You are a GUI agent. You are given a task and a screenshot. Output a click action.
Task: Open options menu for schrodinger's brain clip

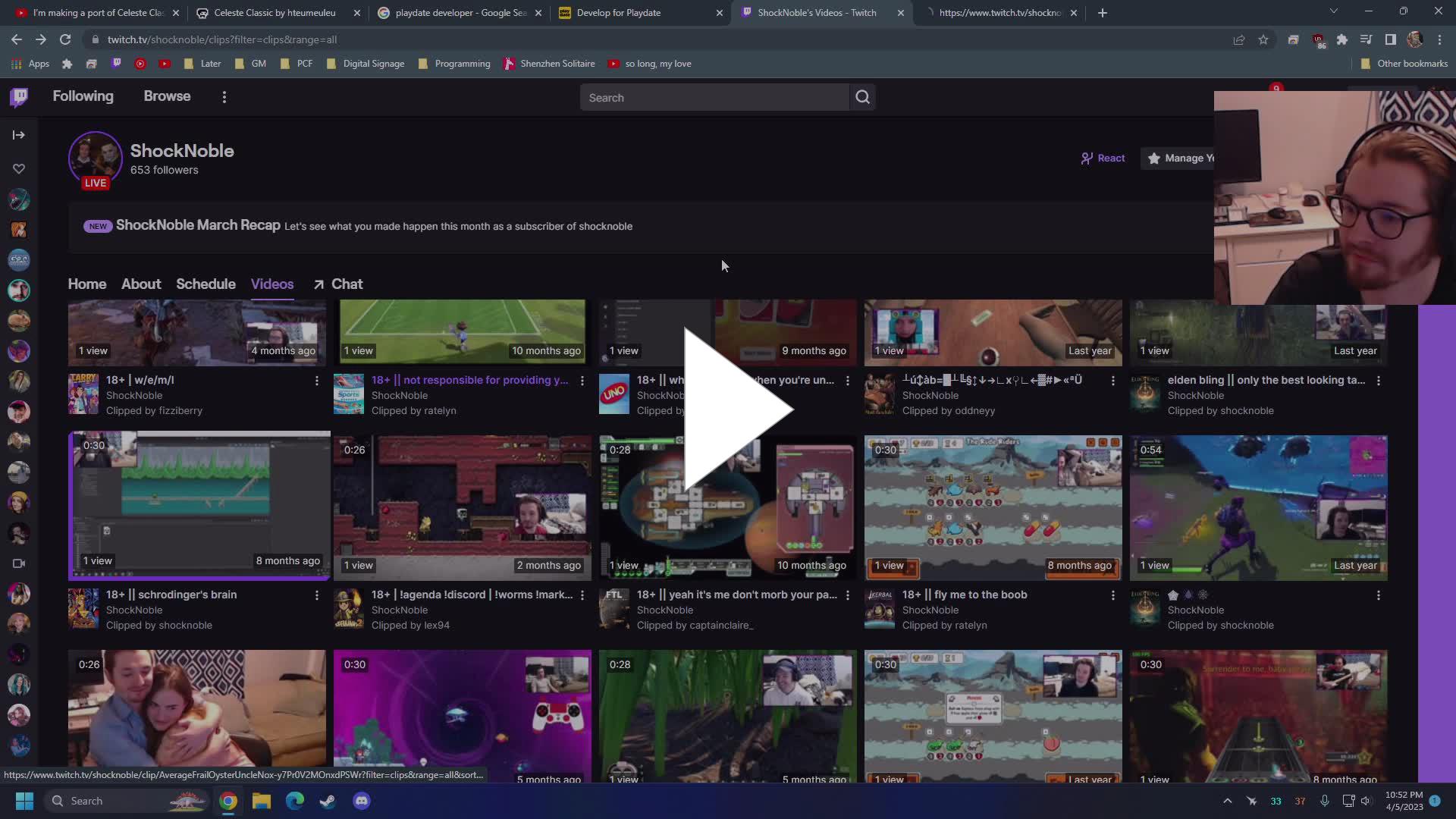(x=316, y=596)
